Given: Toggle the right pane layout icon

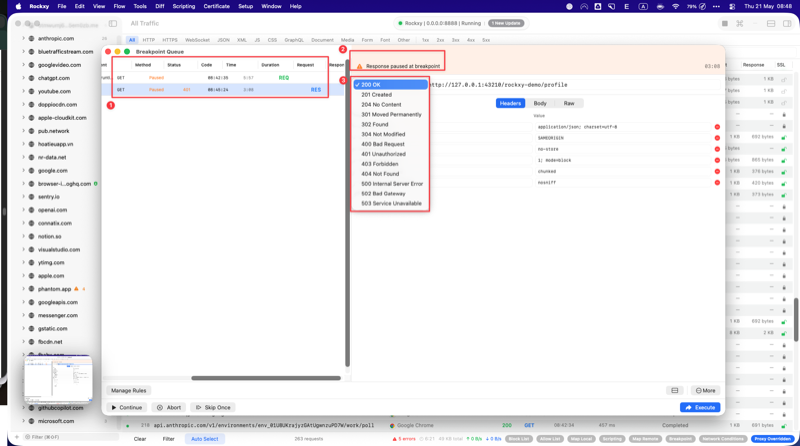Looking at the screenshot, I should pos(787,23).
